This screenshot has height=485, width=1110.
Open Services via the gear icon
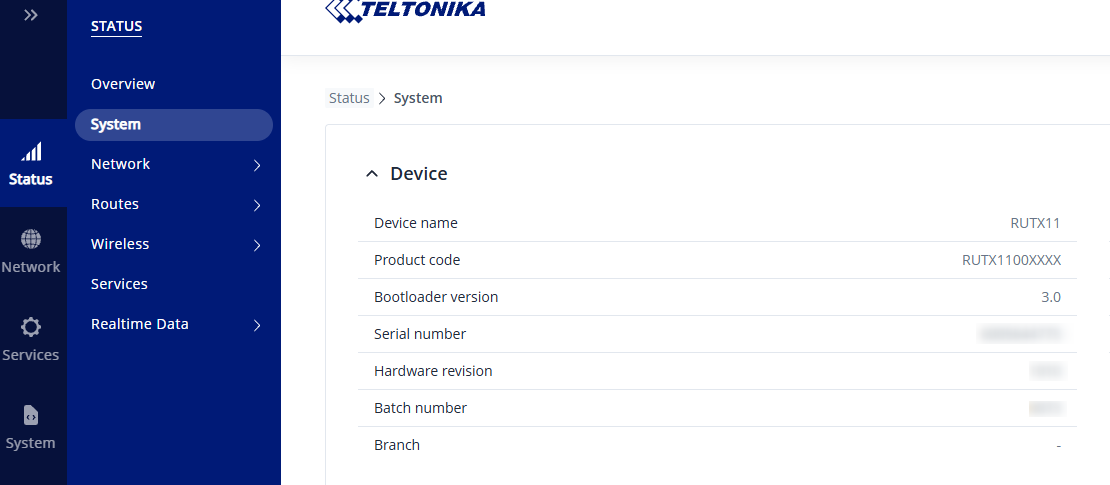point(31,327)
